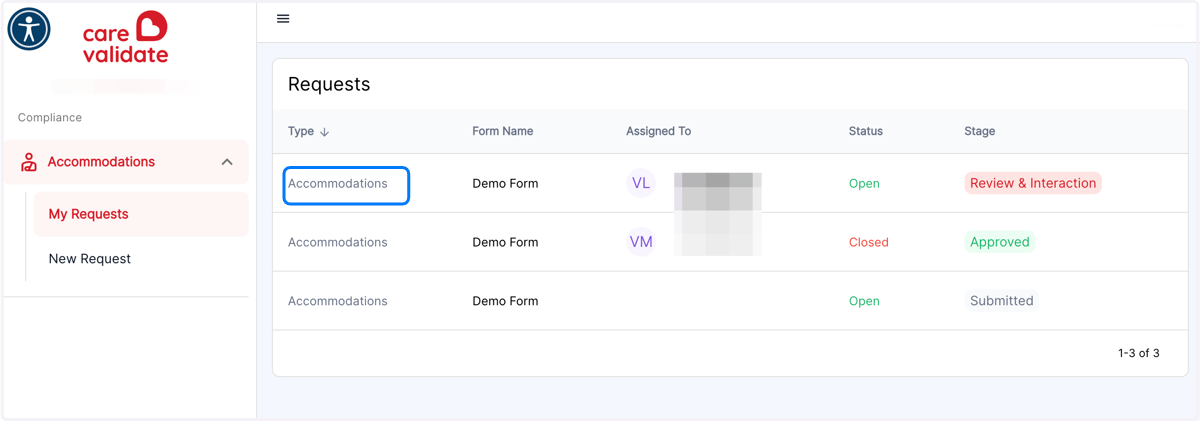
Task: Click Demo Form in the Submitted row
Action: [x=505, y=301]
